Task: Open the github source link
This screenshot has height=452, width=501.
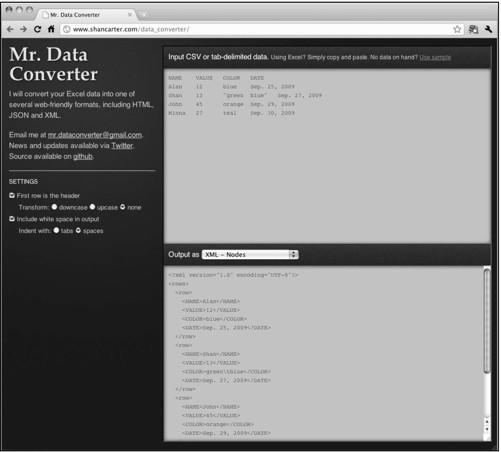Action: (83, 156)
